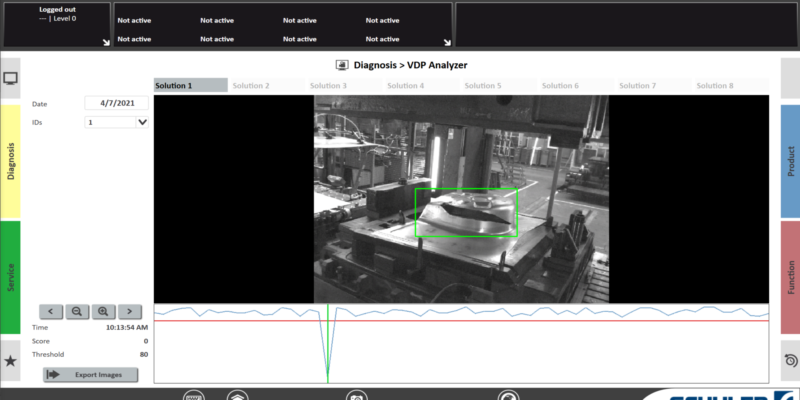Click the Export Images button
The height and width of the screenshot is (400, 800).
[x=91, y=375]
